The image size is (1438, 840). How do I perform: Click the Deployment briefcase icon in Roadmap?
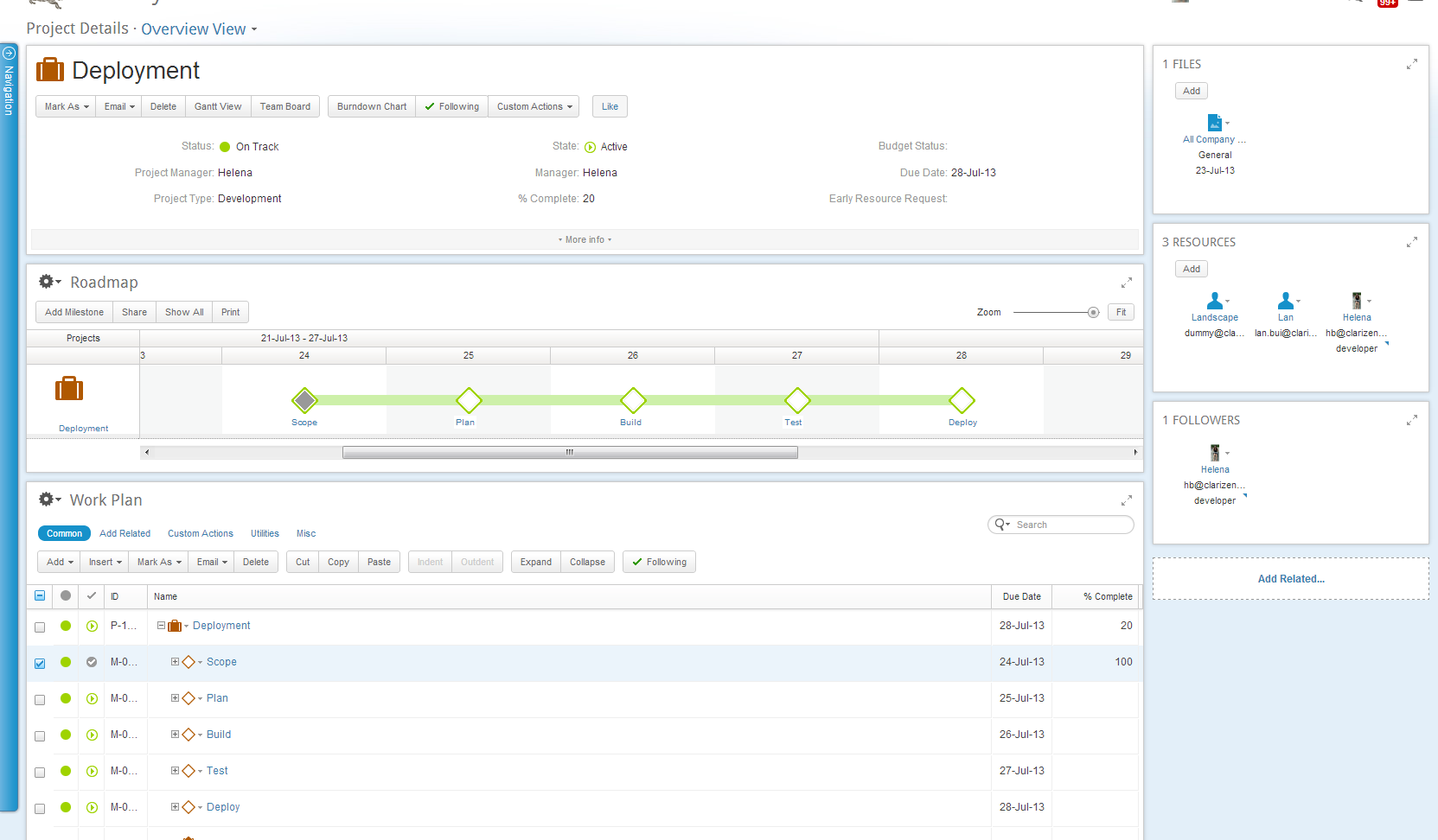69,389
